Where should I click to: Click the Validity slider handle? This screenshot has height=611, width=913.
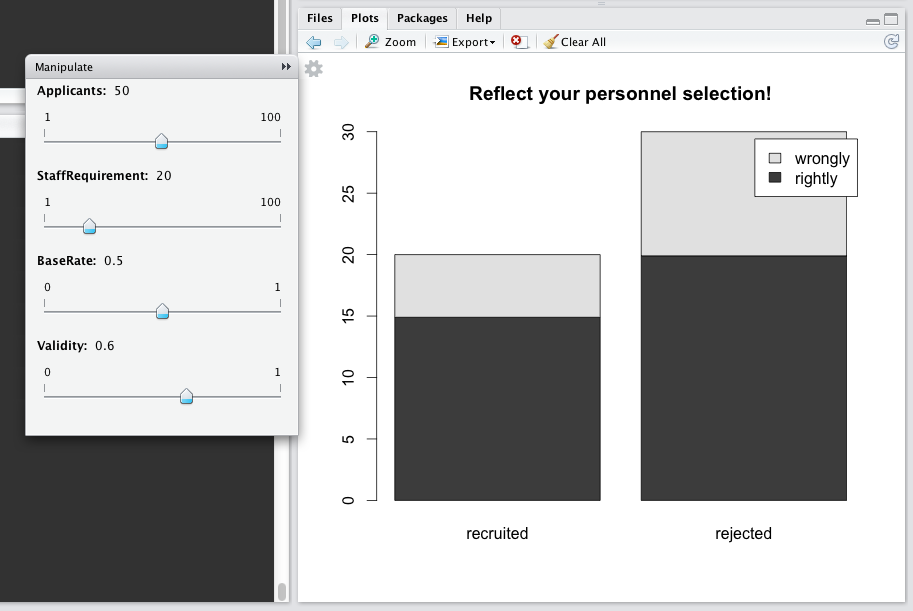coord(186,397)
